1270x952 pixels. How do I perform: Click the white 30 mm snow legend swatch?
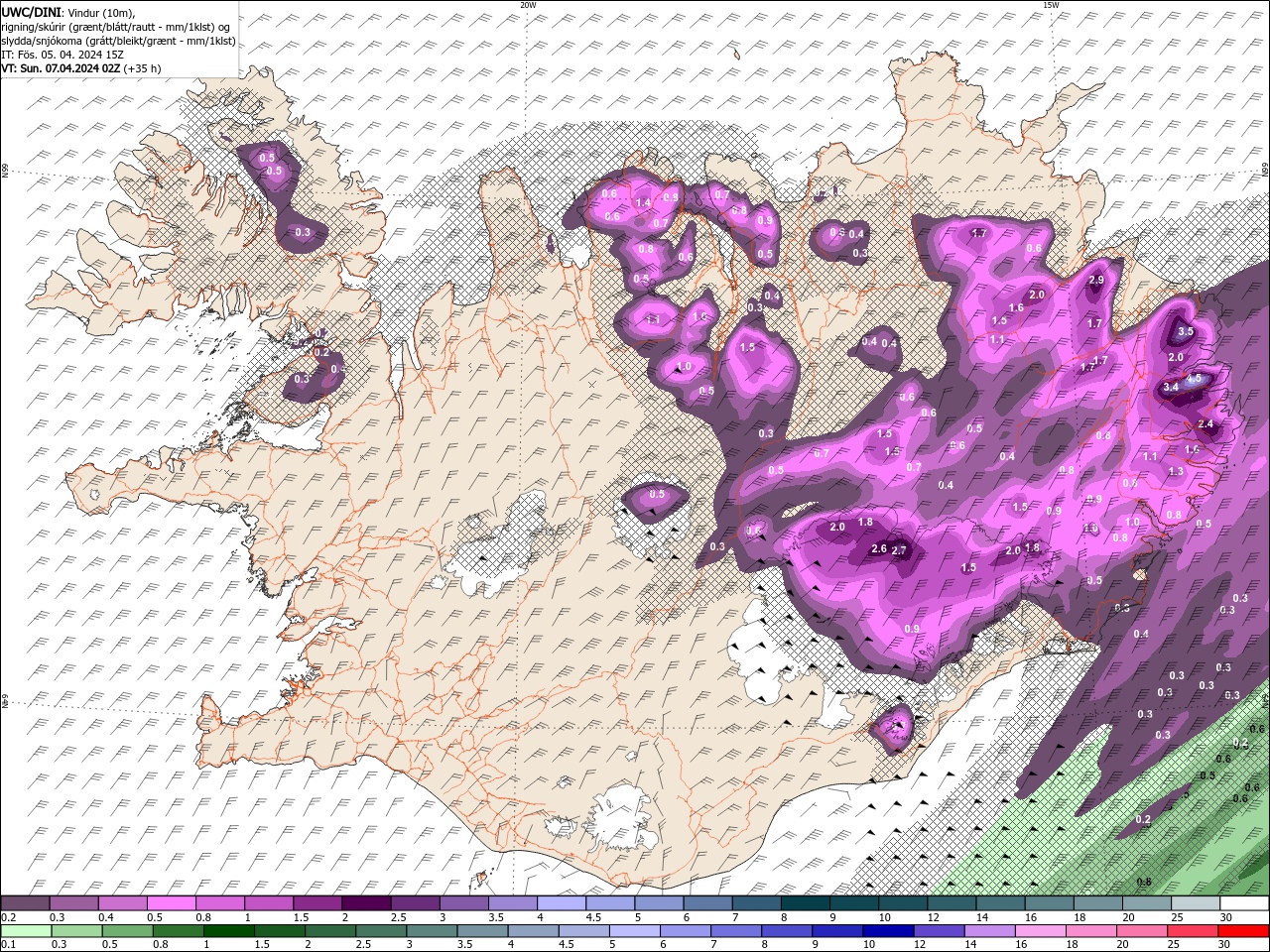click(1244, 903)
